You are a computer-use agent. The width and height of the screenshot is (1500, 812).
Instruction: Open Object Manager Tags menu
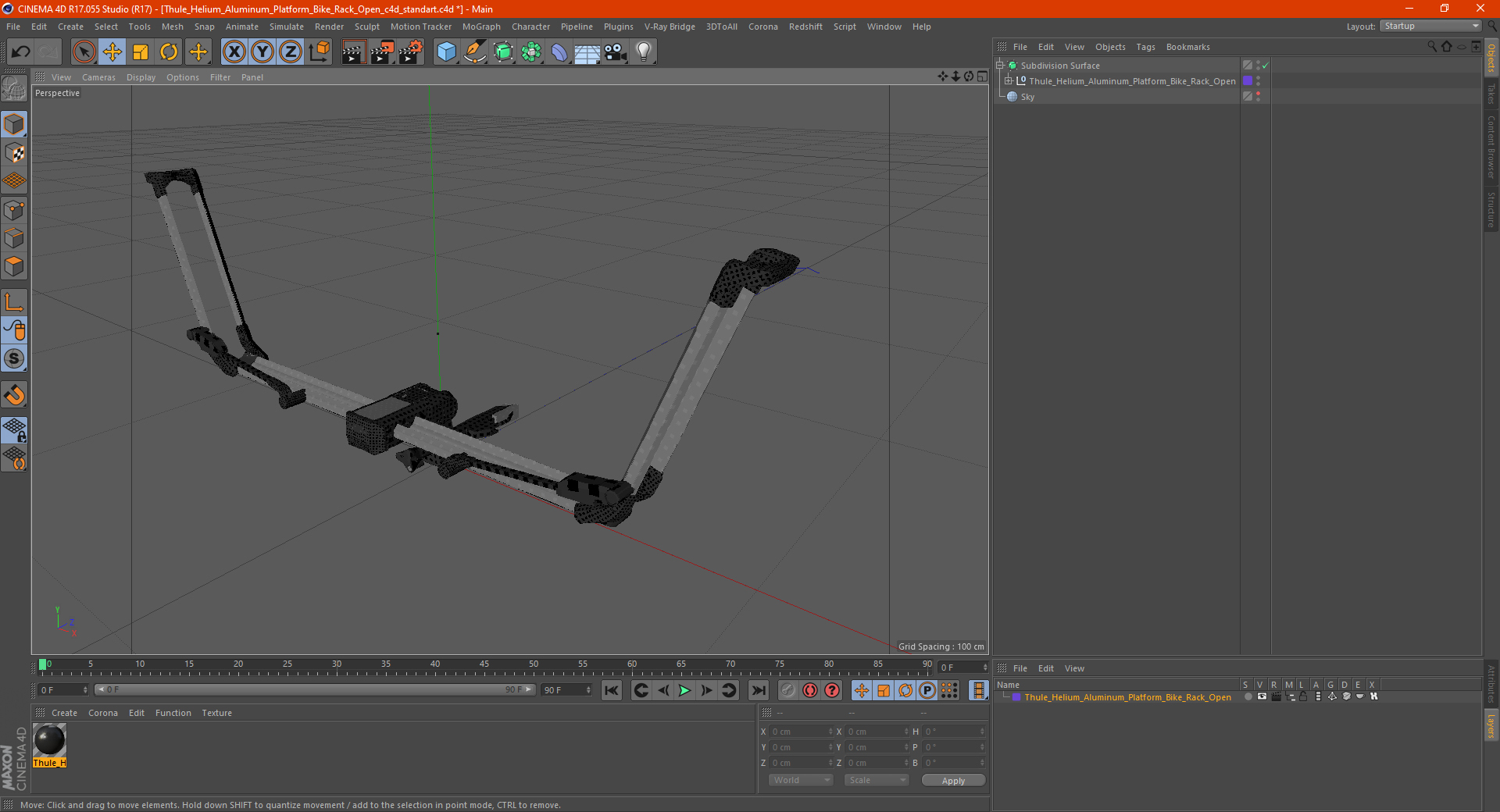[1145, 47]
